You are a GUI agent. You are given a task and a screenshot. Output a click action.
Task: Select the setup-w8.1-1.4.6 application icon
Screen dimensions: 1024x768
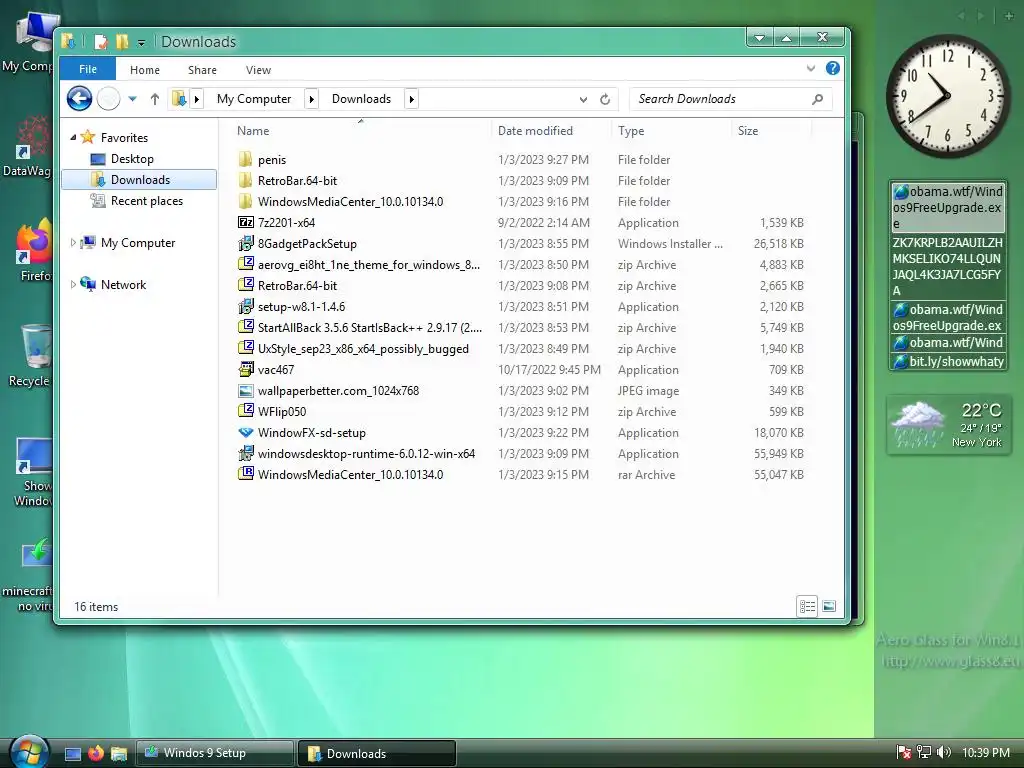(246, 306)
